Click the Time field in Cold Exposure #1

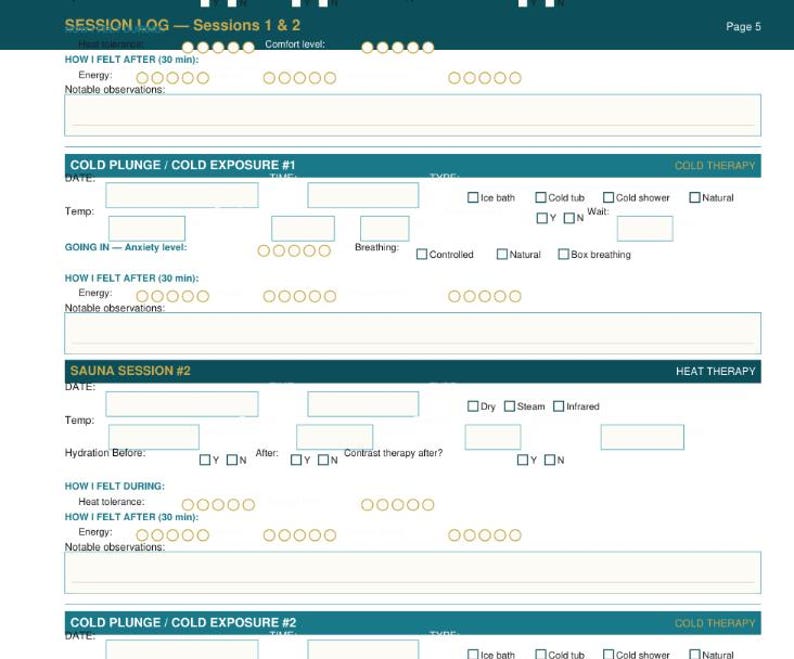363,195
